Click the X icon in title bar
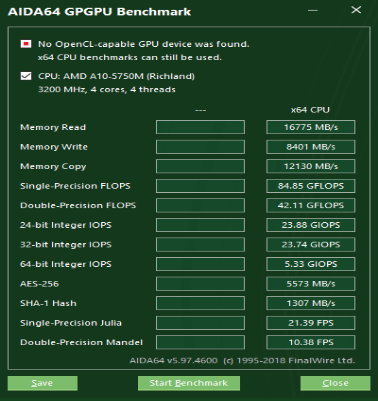378x401 pixels. (x=356, y=10)
